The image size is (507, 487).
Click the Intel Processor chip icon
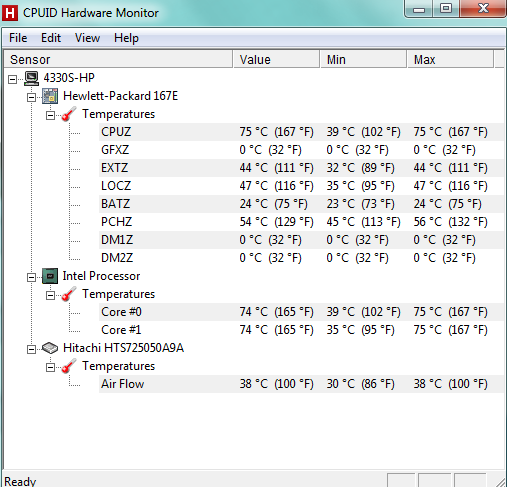(50, 276)
